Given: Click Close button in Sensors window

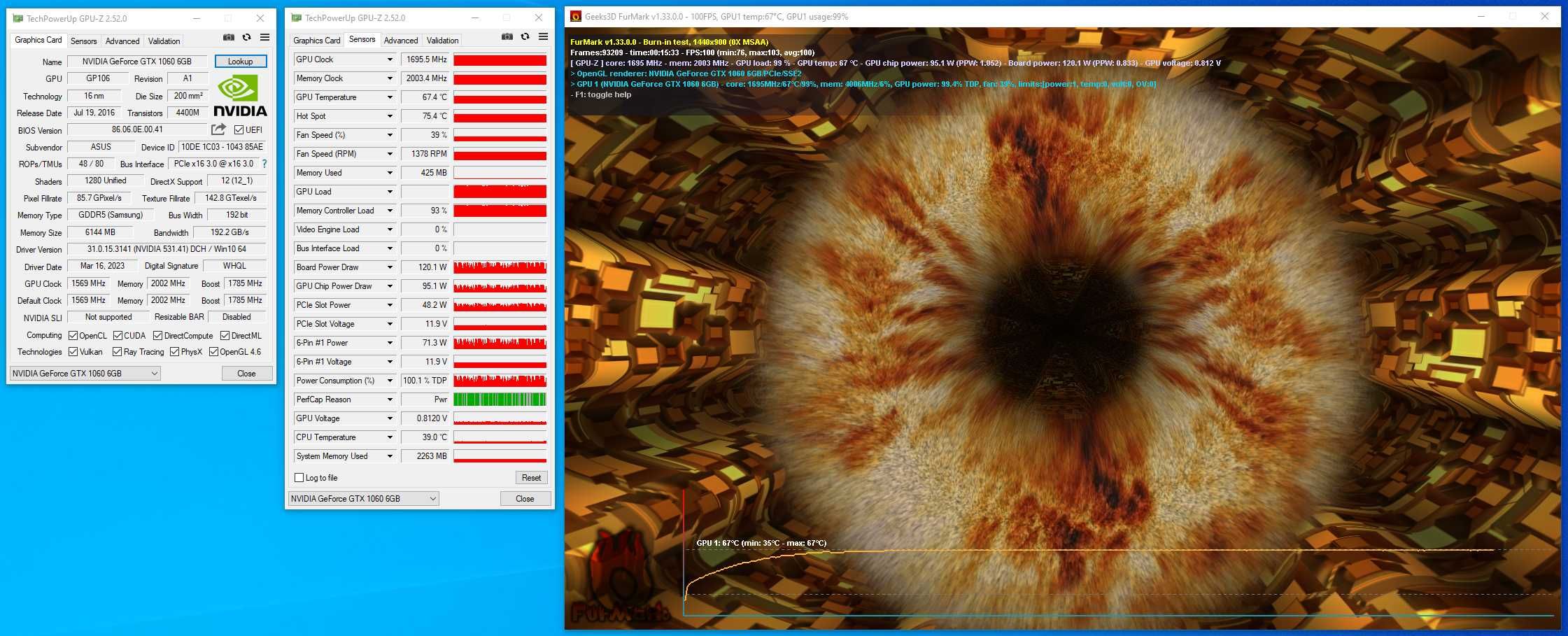Looking at the screenshot, I should (x=525, y=499).
